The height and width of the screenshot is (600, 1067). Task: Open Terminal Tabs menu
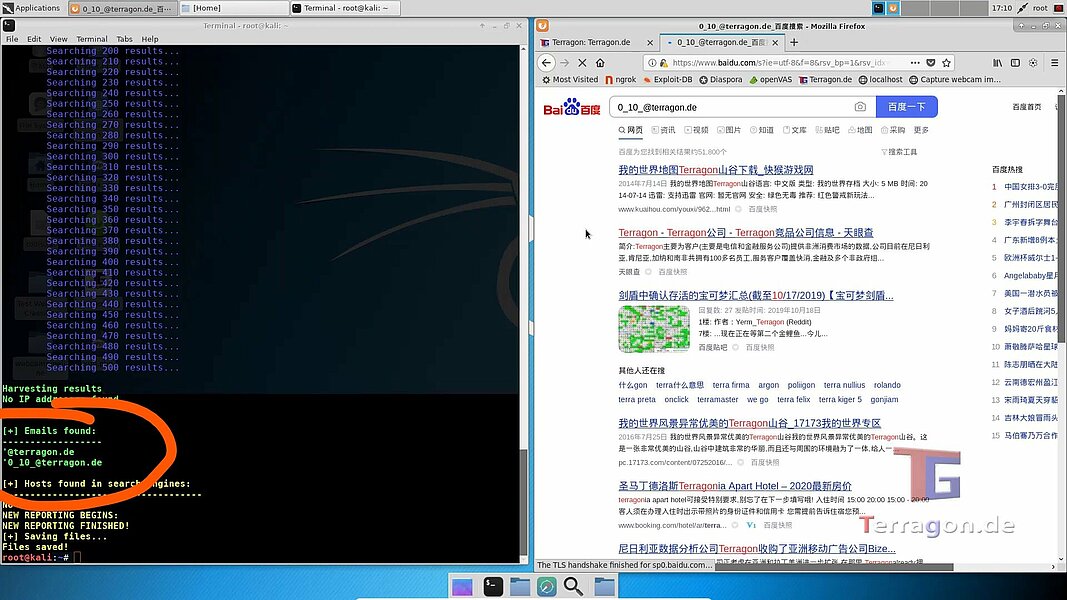click(125, 39)
